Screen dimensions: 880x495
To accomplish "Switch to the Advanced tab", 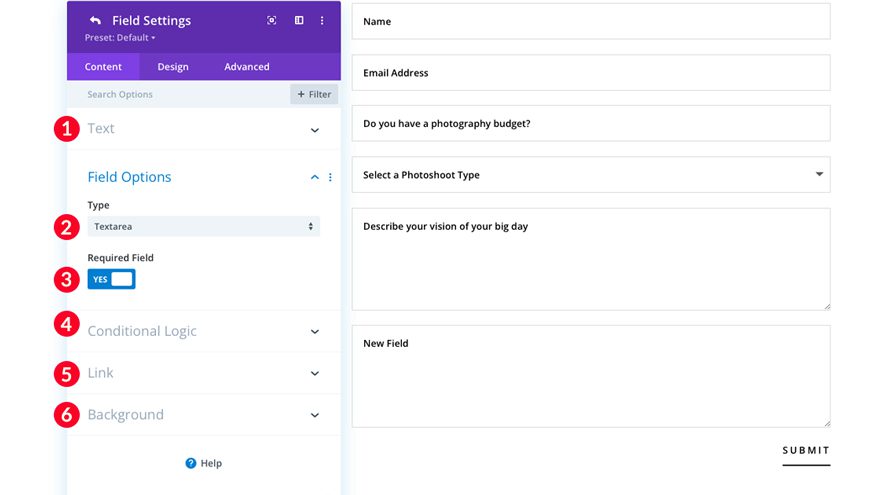I will [246, 67].
